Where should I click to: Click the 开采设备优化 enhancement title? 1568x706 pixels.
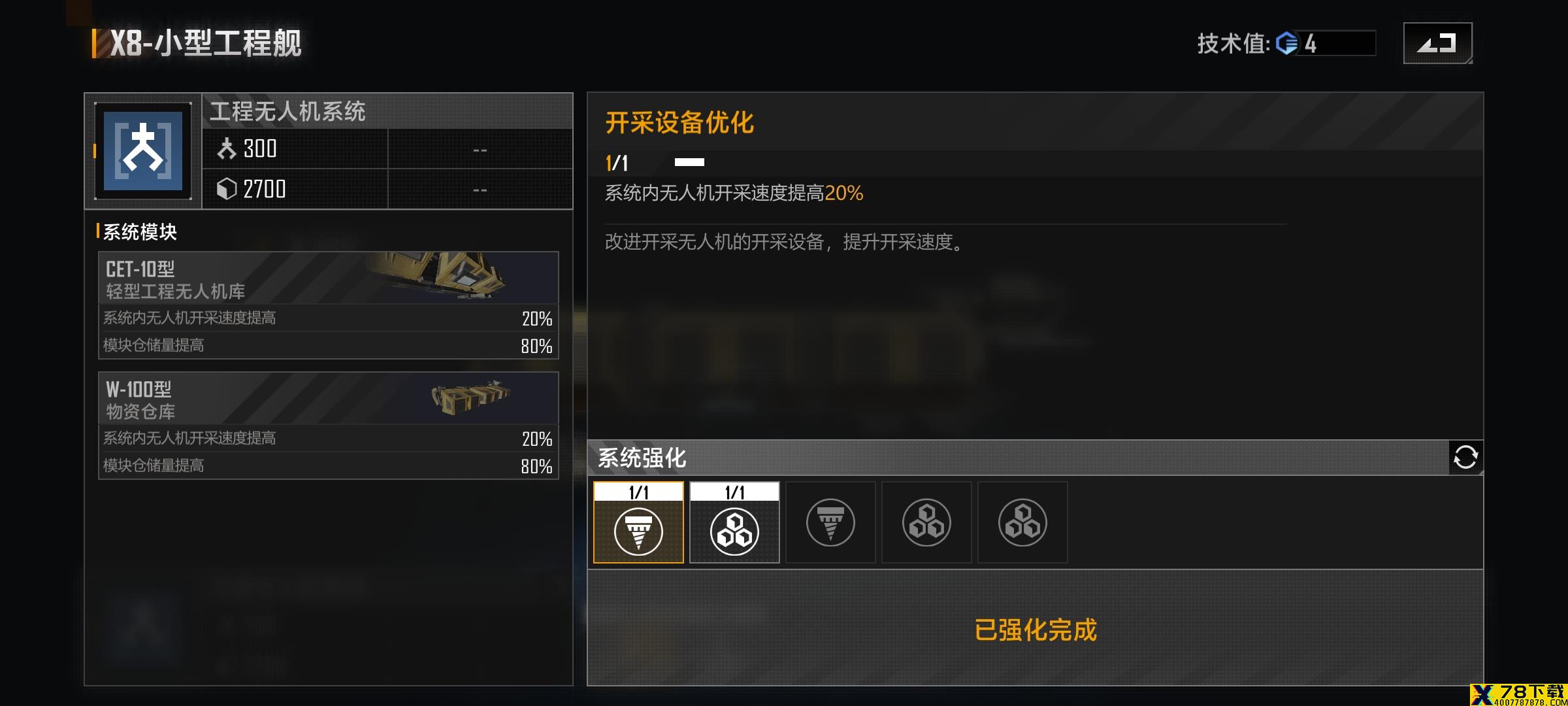point(679,123)
